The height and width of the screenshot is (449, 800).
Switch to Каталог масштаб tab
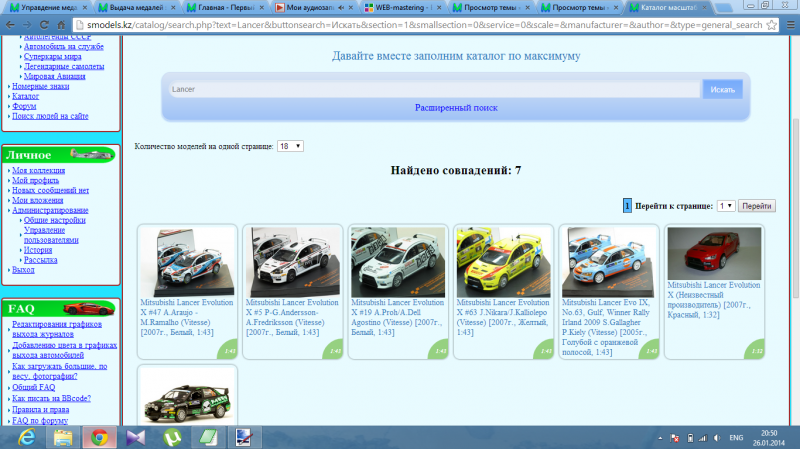[x=668, y=8]
